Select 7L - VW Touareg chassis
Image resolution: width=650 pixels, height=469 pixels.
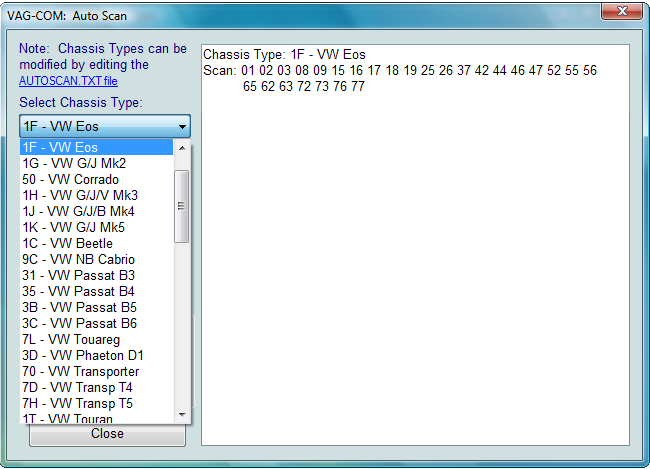click(x=96, y=340)
